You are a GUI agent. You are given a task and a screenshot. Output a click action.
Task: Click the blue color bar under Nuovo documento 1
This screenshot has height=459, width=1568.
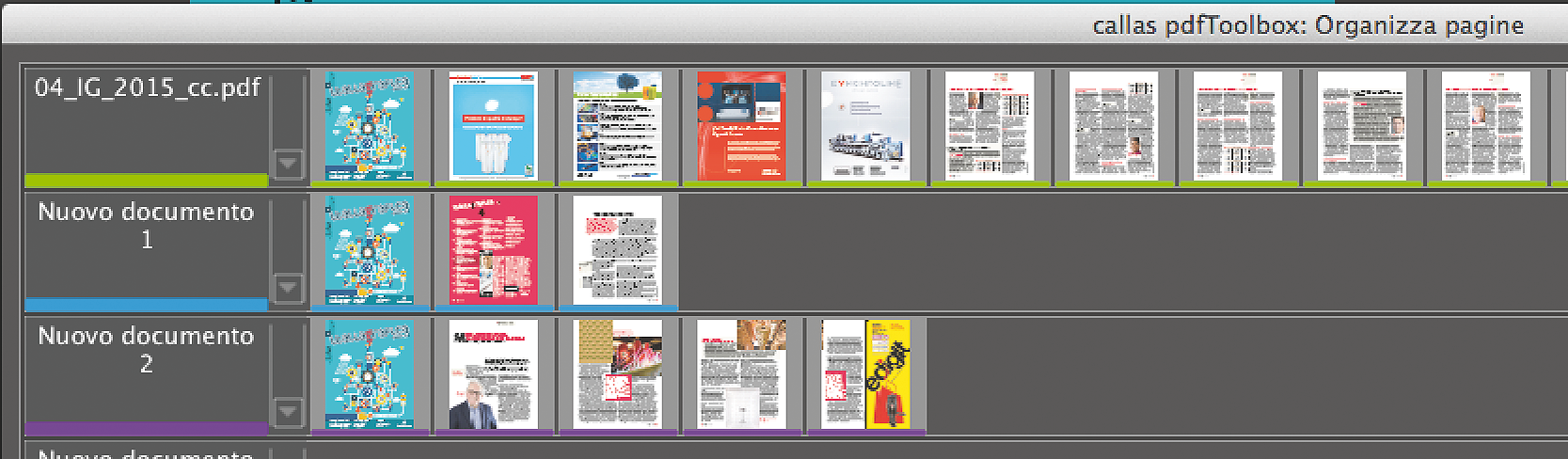[x=147, y=304]
